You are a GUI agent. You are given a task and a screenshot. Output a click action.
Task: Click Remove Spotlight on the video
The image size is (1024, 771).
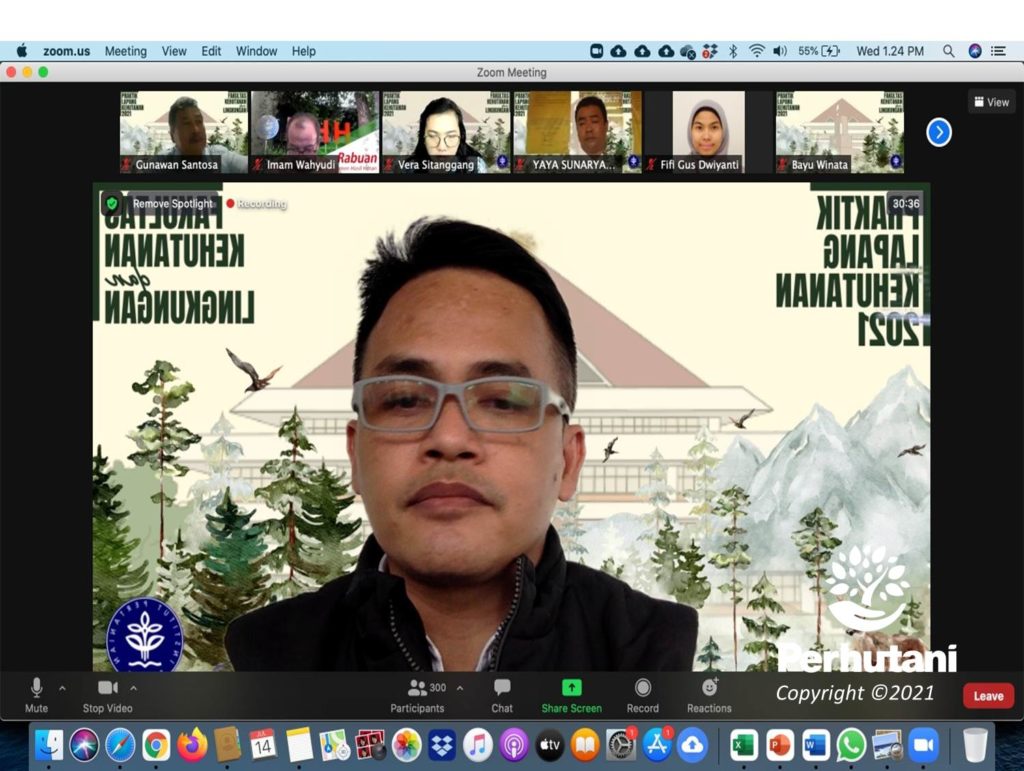point(172,204)
